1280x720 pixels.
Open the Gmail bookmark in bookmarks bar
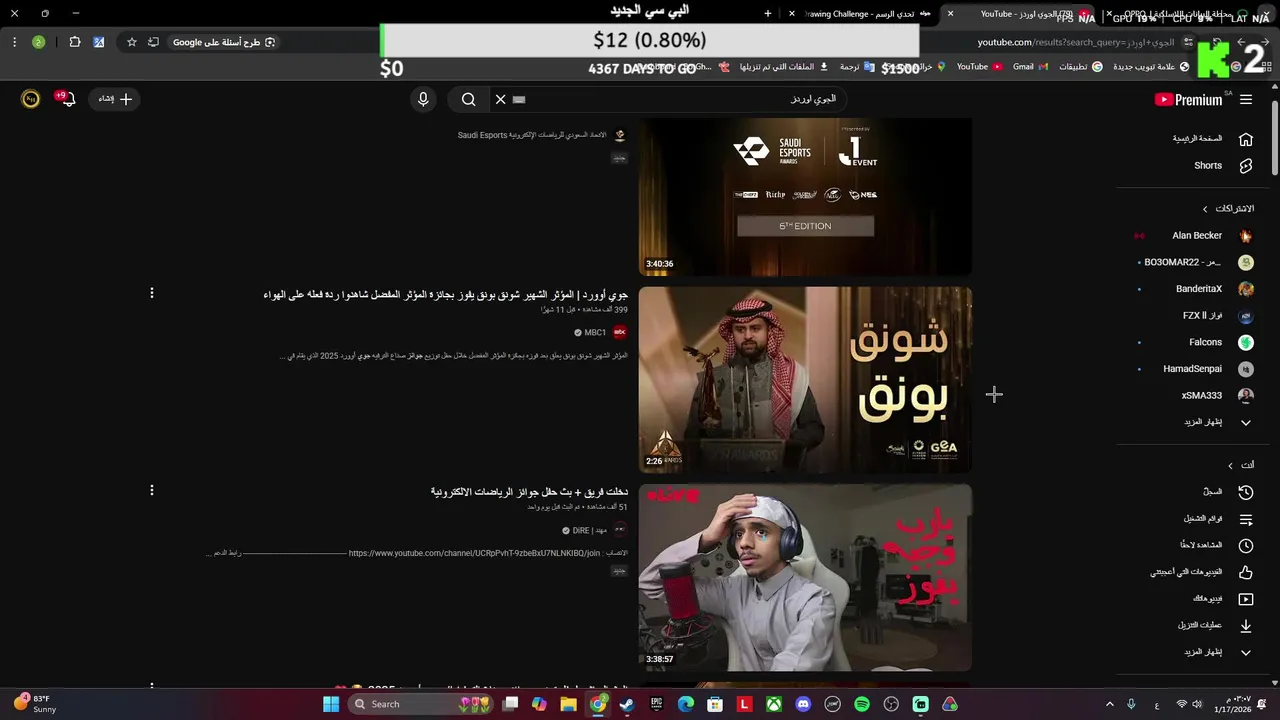click(1030, 67)
